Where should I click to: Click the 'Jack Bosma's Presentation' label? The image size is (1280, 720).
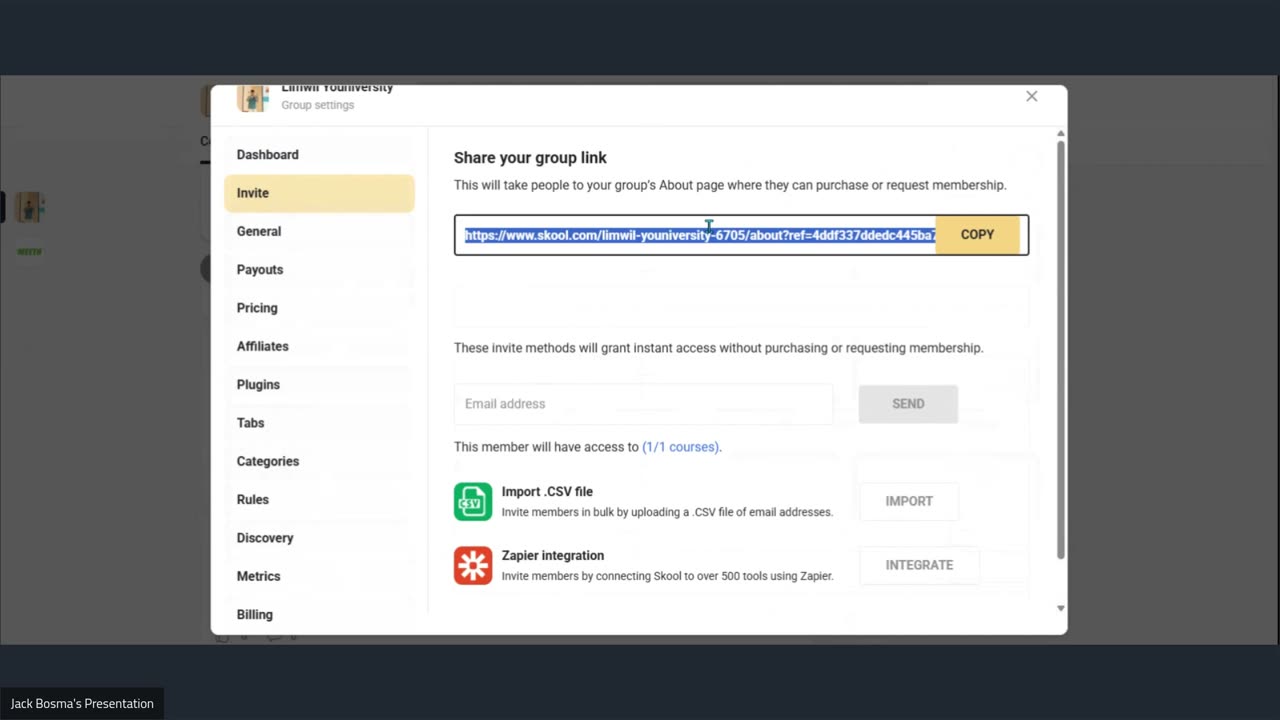(82, 704)
